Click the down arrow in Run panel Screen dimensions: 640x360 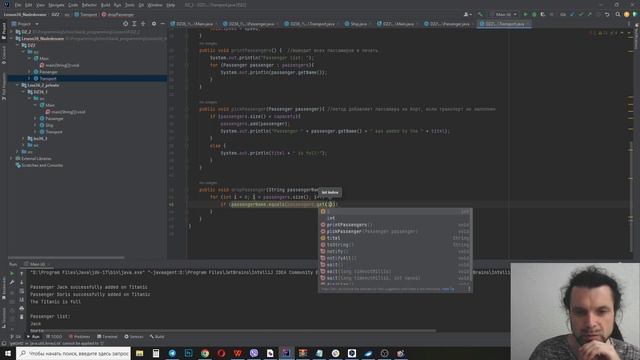(22, 282)
